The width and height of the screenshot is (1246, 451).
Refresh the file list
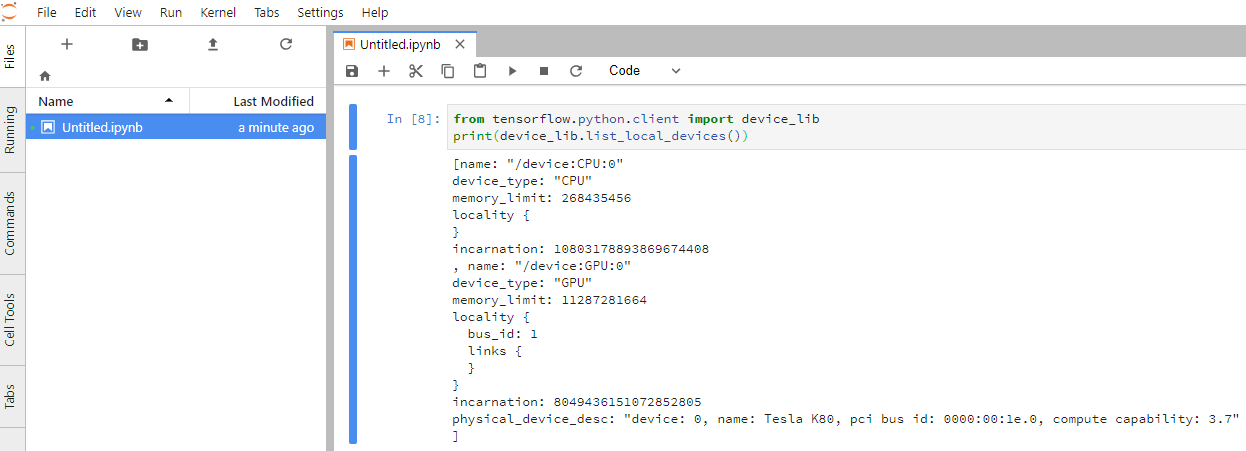point(286,44)
